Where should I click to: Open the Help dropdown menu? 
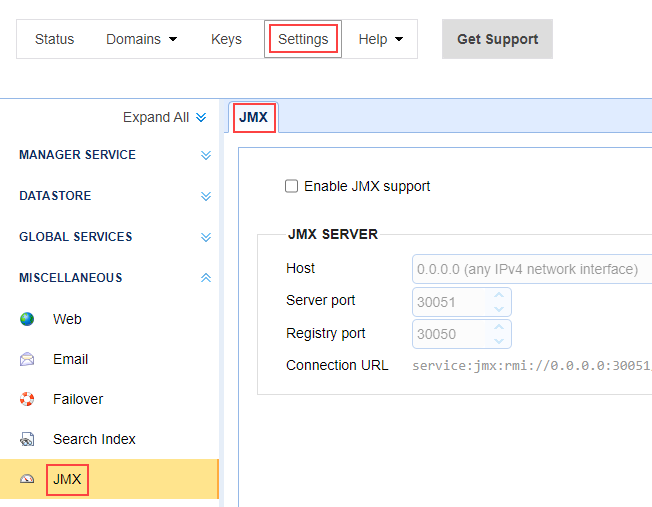[381, 39]
